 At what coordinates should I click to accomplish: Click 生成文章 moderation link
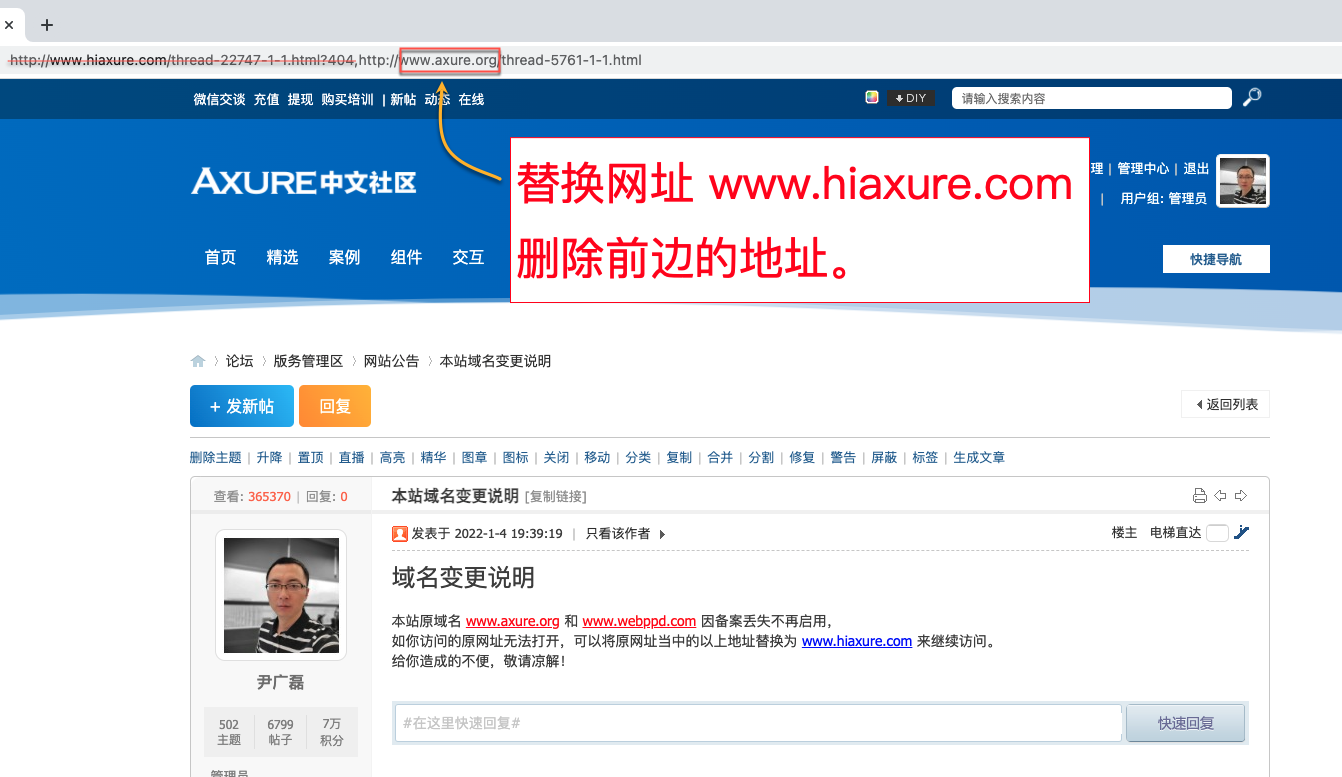[979, 457]
